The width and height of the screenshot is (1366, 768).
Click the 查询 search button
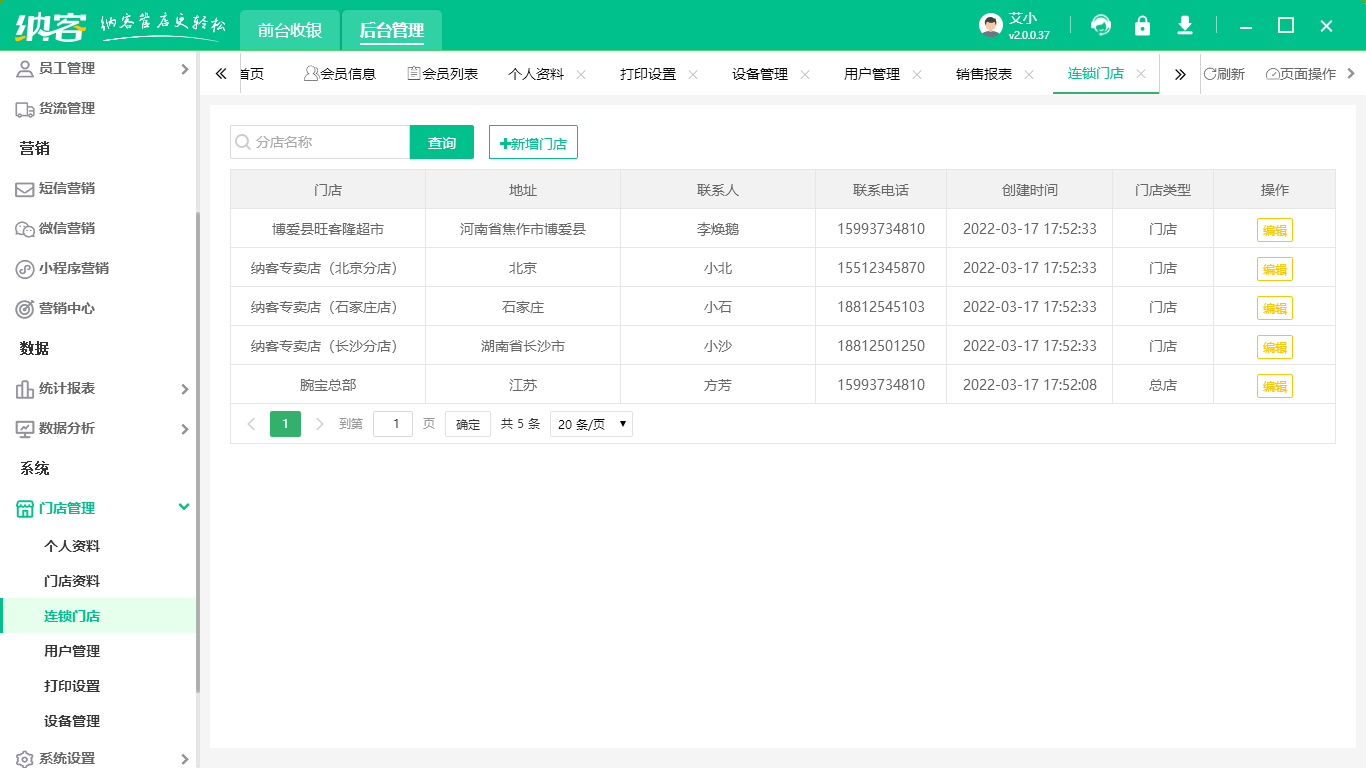click(x=441, y=142)
